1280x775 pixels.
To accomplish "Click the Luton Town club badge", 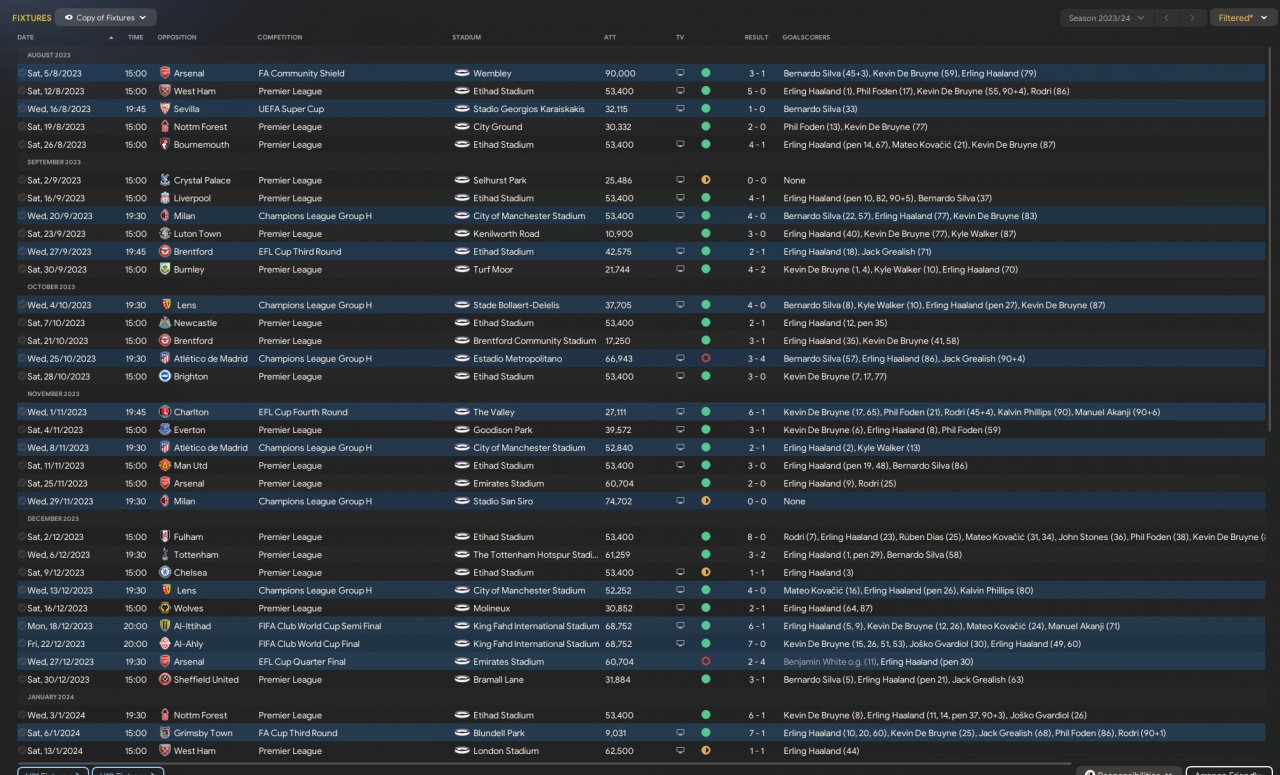I will 165,234.
